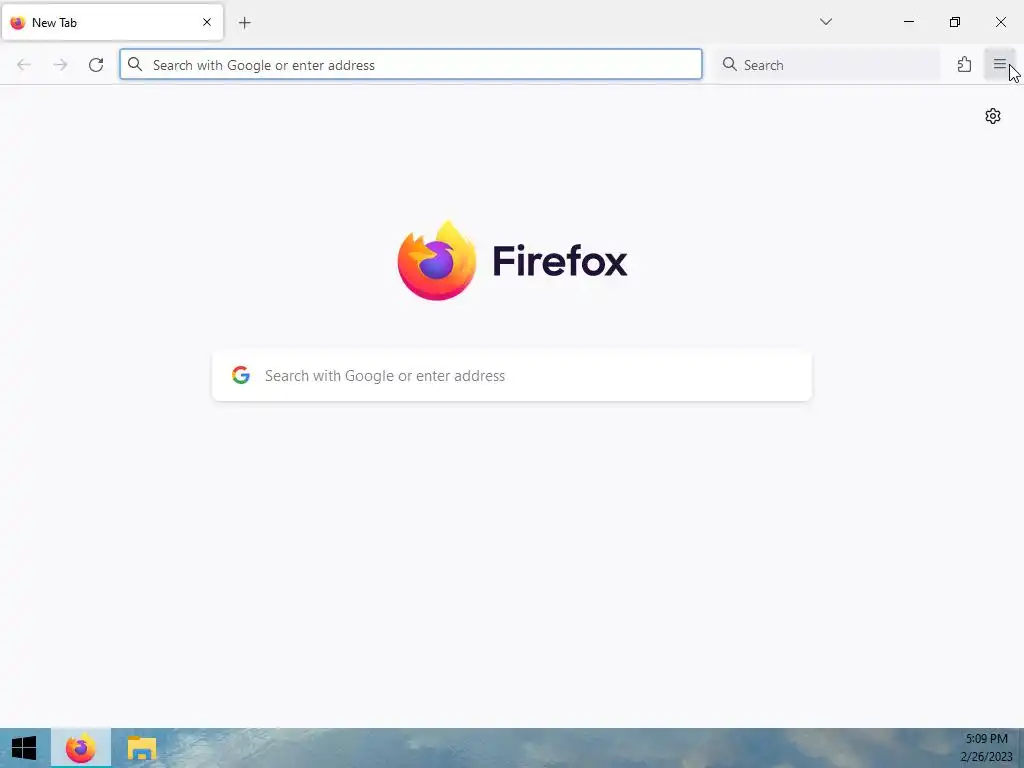1024x768 pixels.
Task: Click the magnifier icon in address bar
Action: coord(135,64)
